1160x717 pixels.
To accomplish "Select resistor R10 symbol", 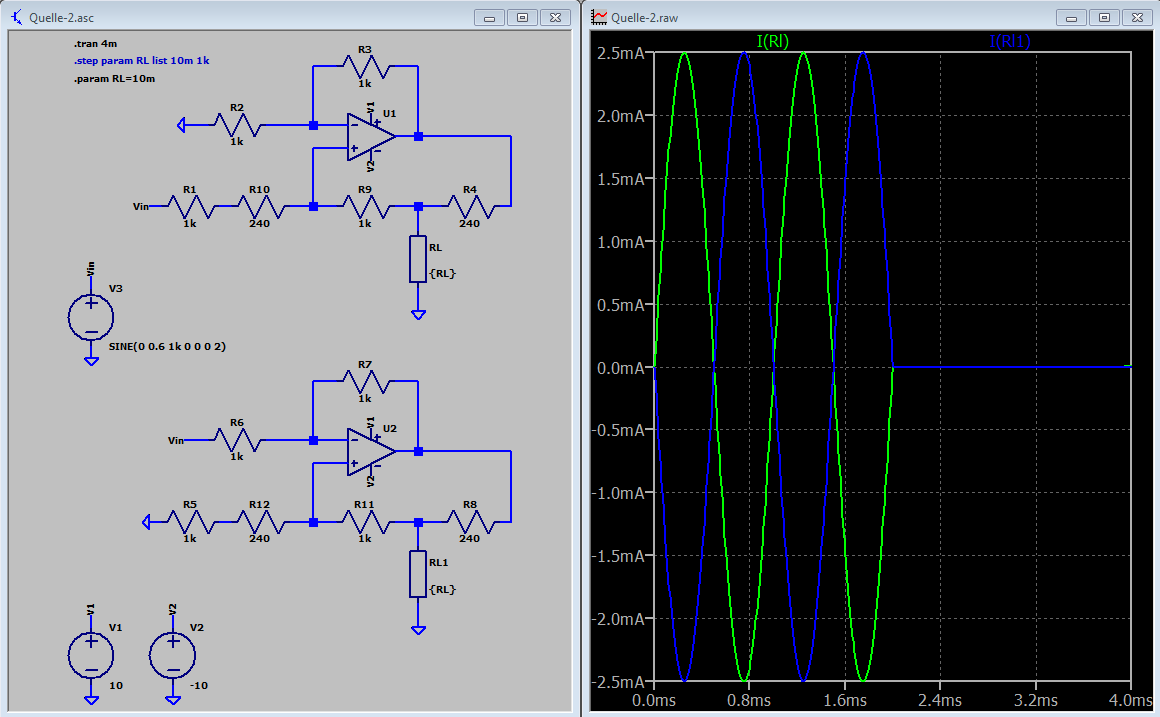I will 260,207.
